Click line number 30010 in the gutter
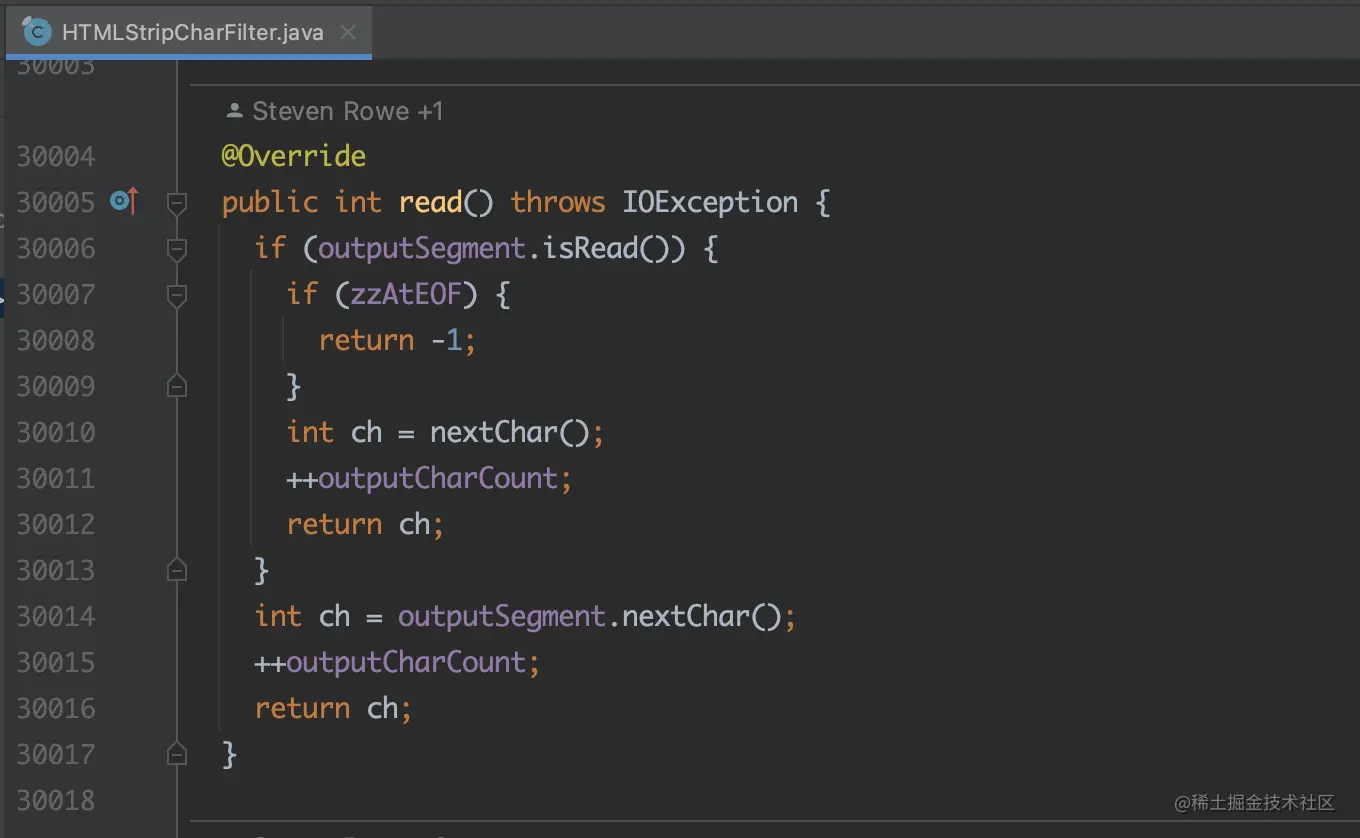The width and height of the screenshot is (1360, 838). (56, 432)
